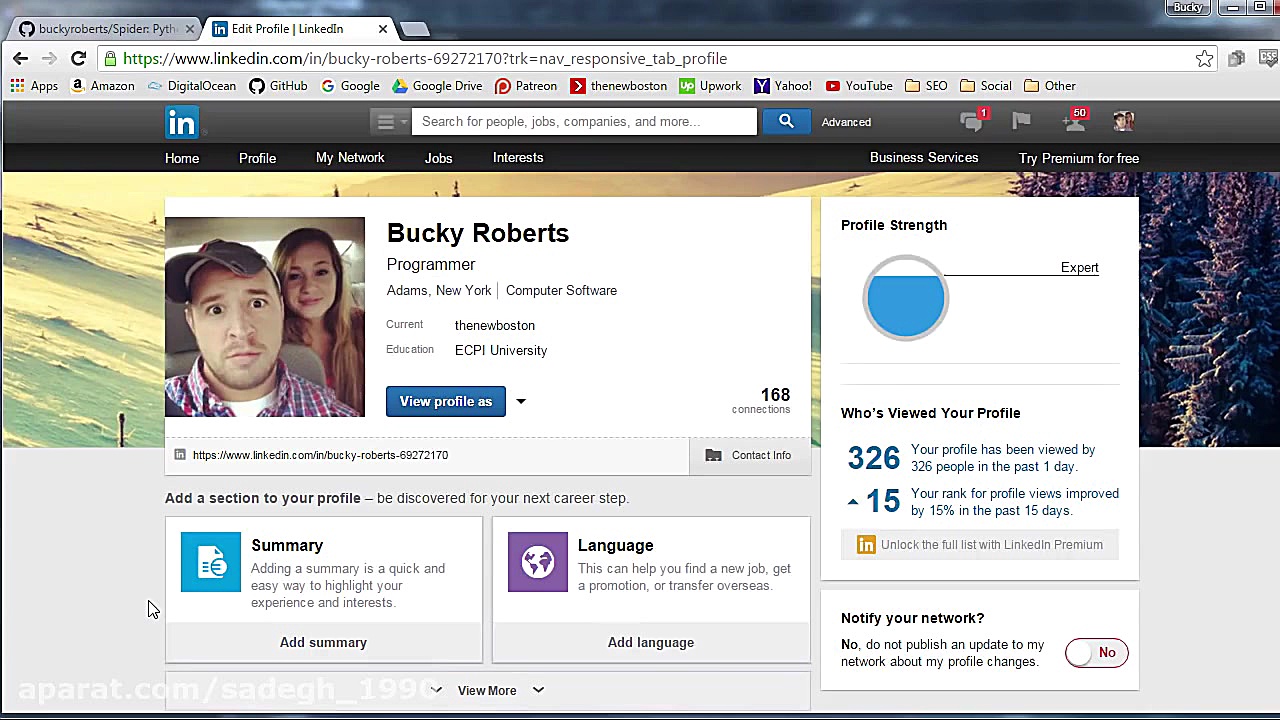Viewport: 1280px width, 720px height.
Task: Click the browser back arrow
Action: pos(21,58)
